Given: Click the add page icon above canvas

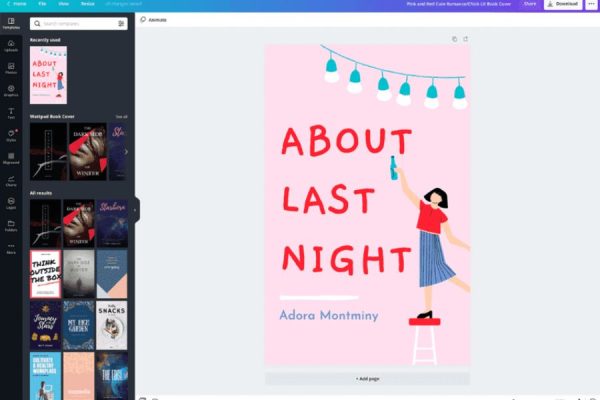Looking at the screenshot, I should [x=465, y=39].
